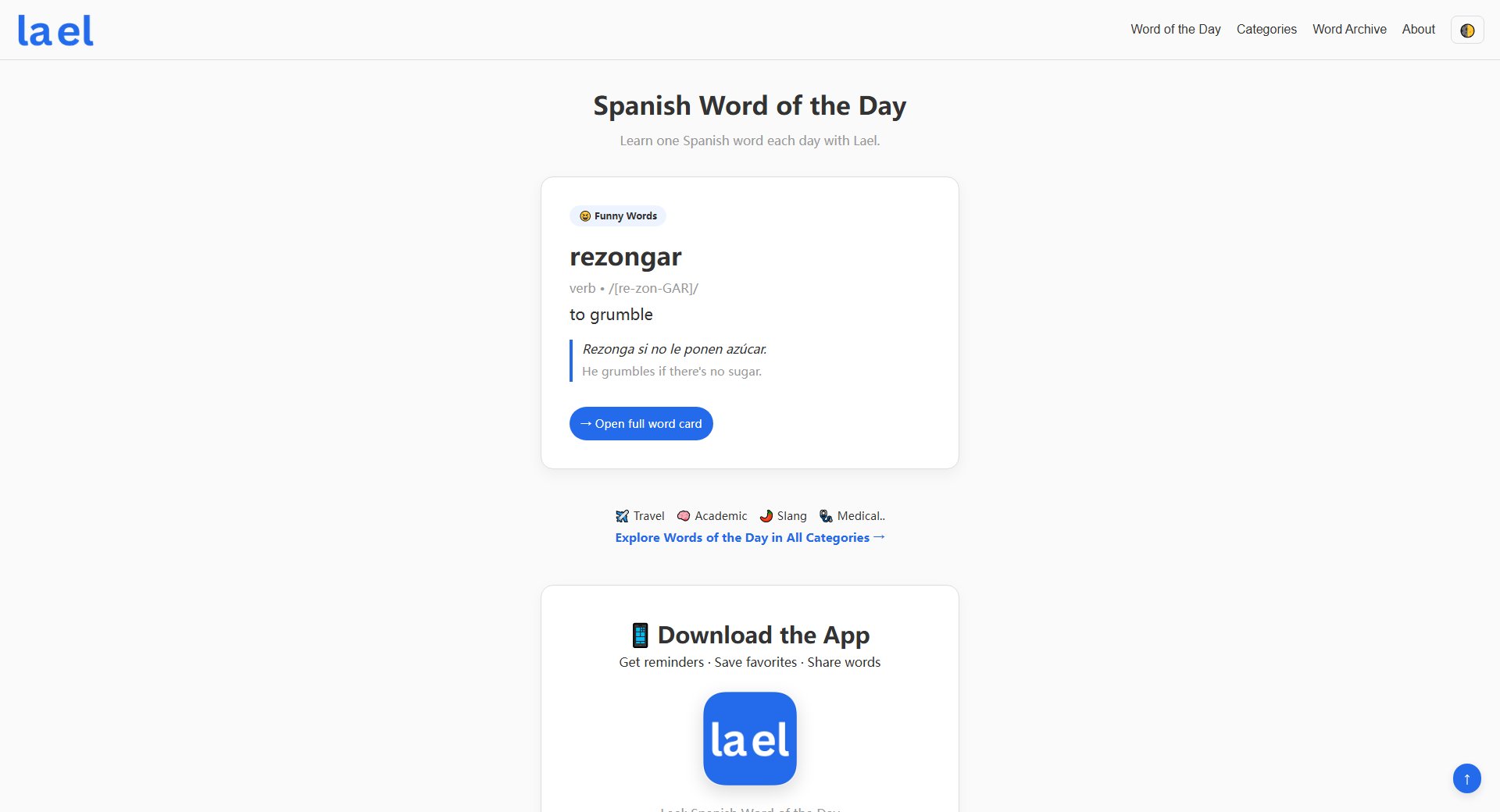
Task: Click the Medical stethoscope icon
Action: (826, 516)
